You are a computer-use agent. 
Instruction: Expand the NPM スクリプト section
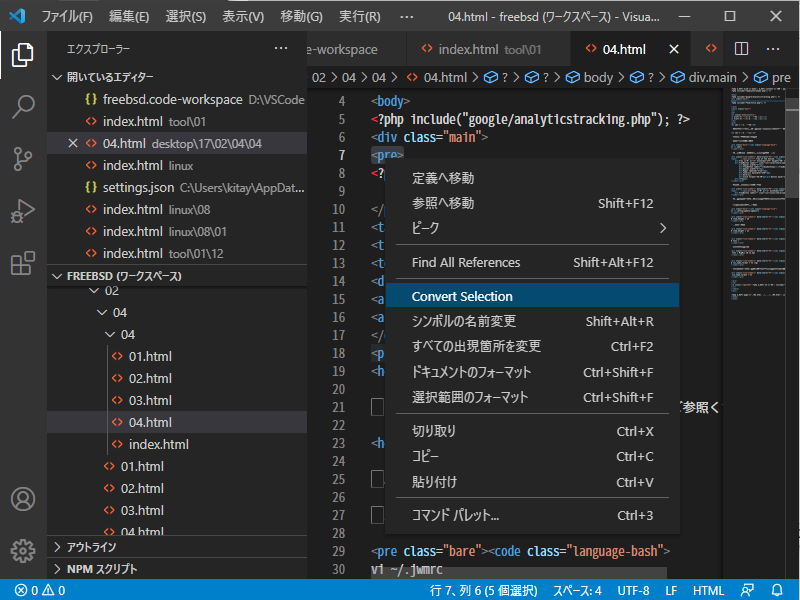click(x=177, y=569)
